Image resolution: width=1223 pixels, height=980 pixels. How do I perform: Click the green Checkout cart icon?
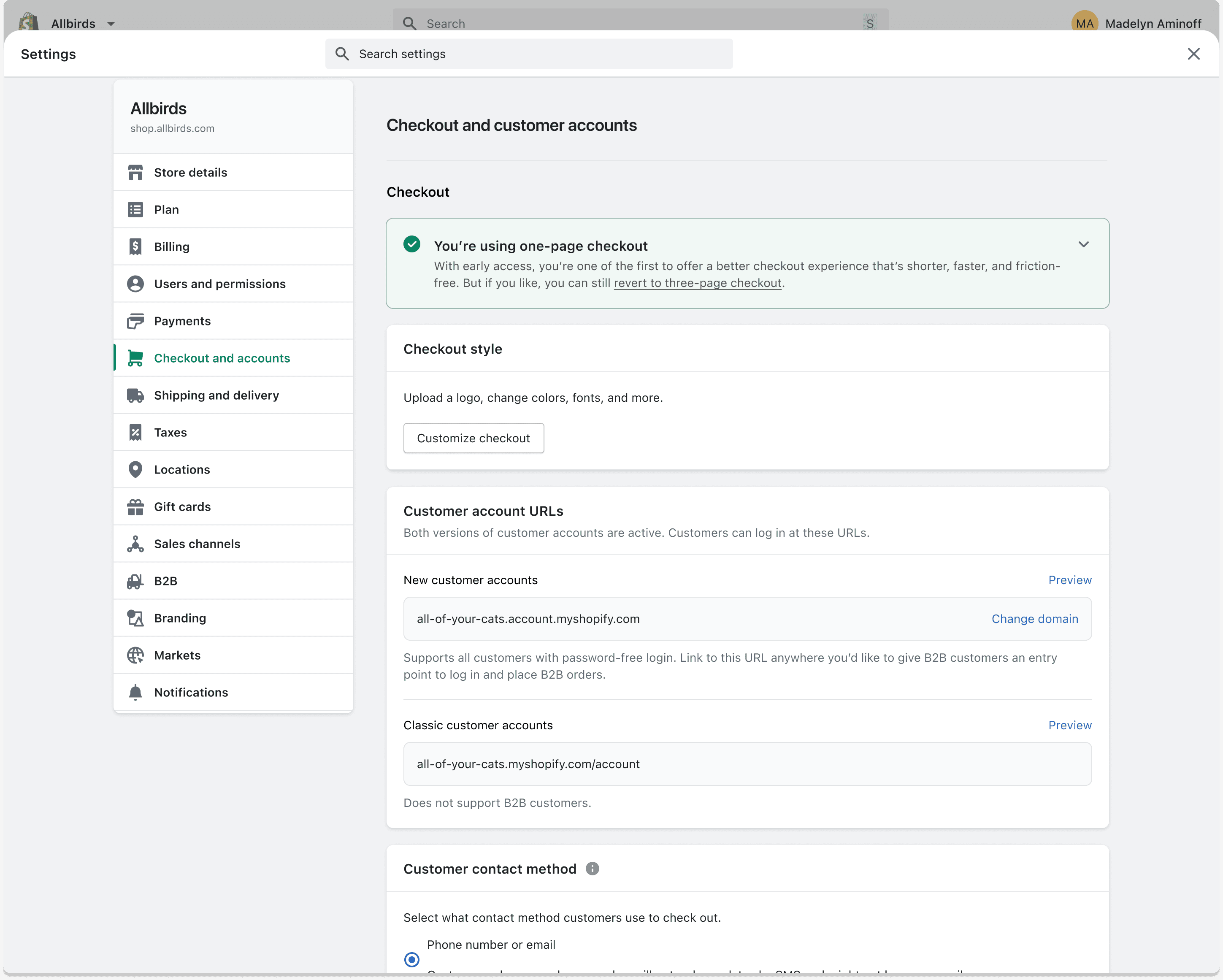point(135,358)
